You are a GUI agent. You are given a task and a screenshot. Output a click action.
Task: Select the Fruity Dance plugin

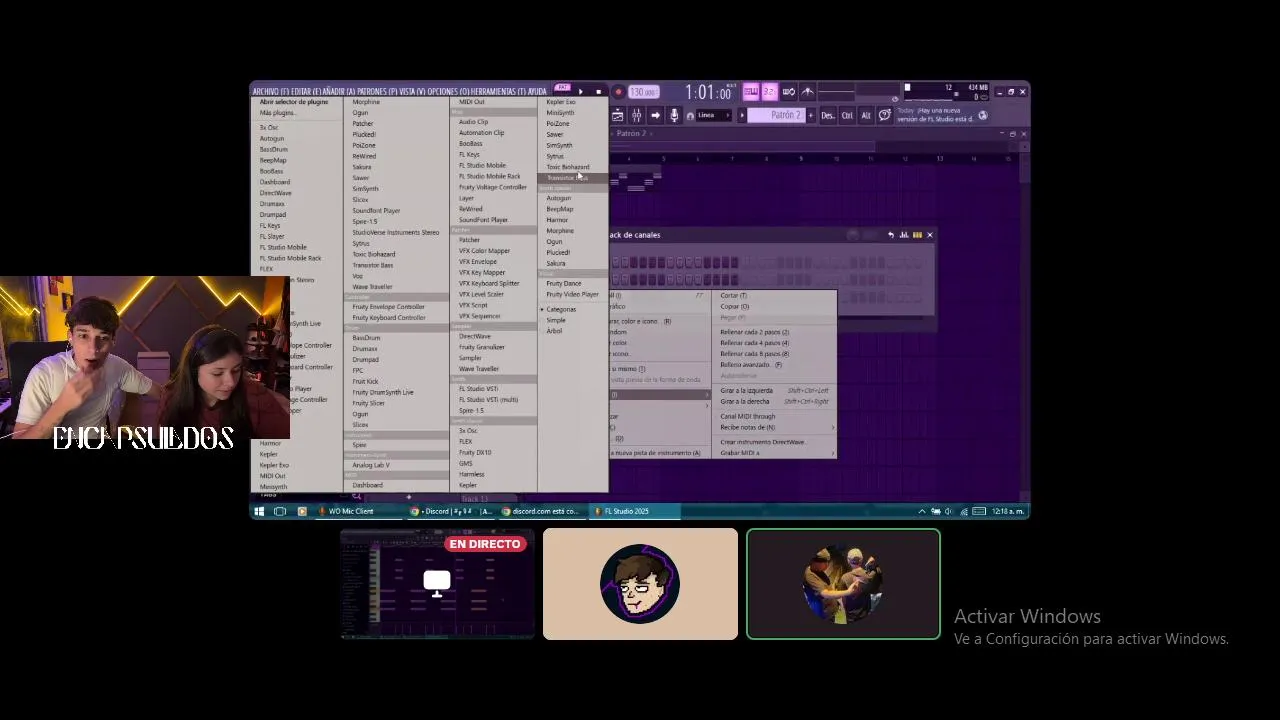(564, 283)
